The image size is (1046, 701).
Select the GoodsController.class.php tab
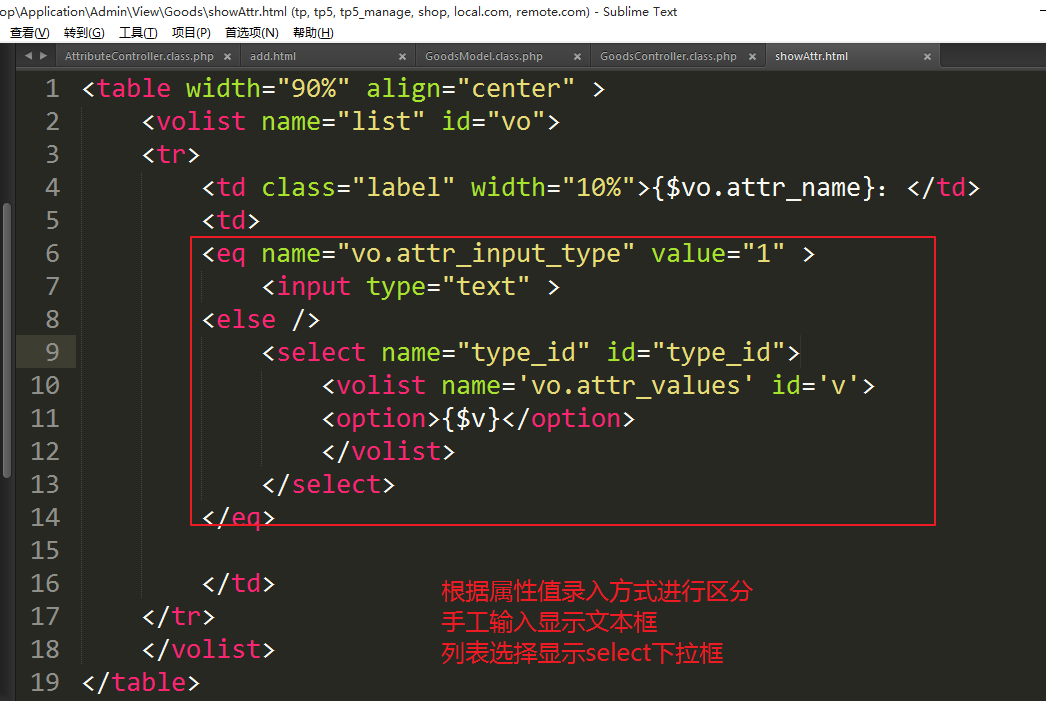pos(668,57)
